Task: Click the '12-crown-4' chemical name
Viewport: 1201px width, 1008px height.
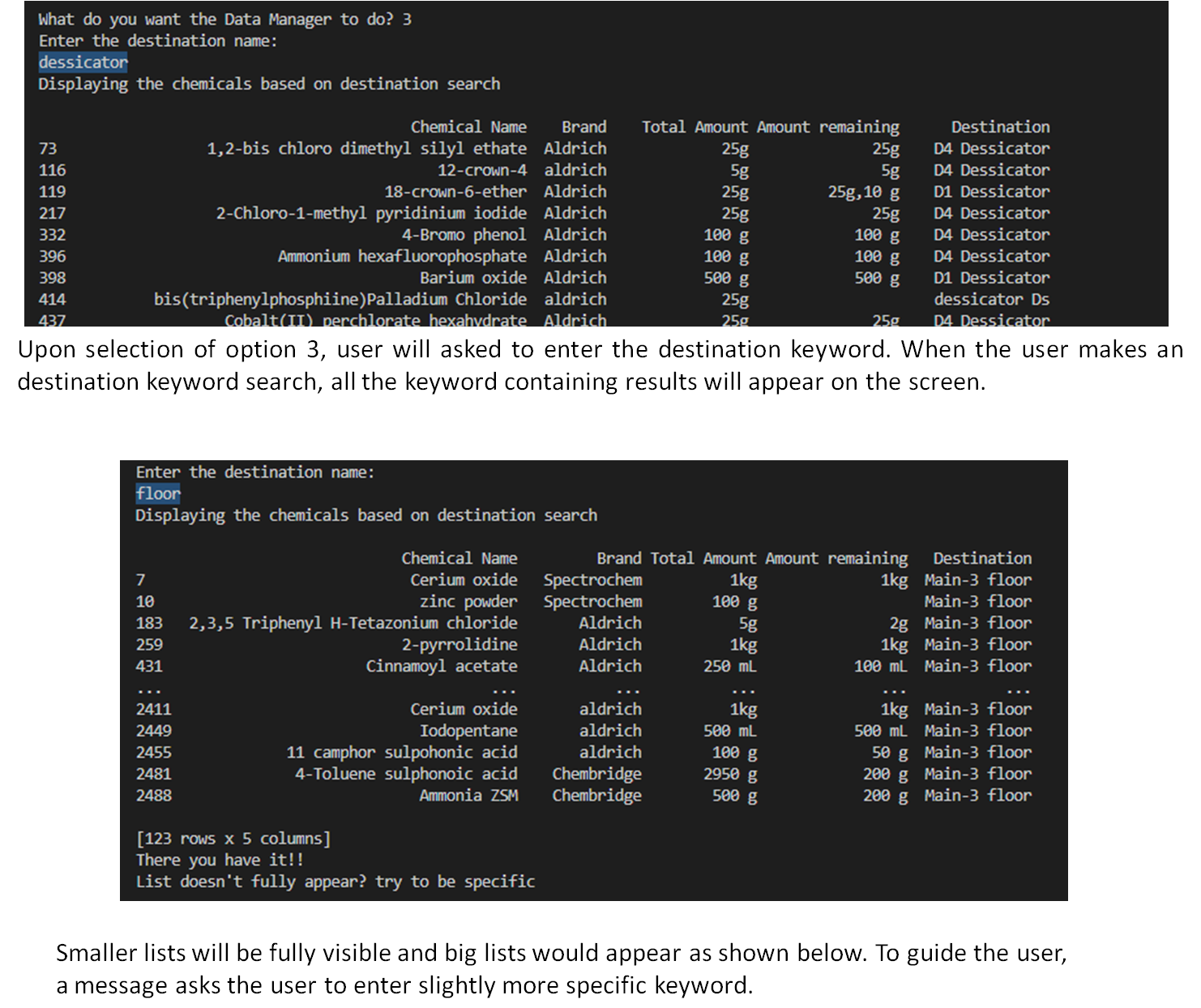Action: pyautogui.click(x=482, y=170)
